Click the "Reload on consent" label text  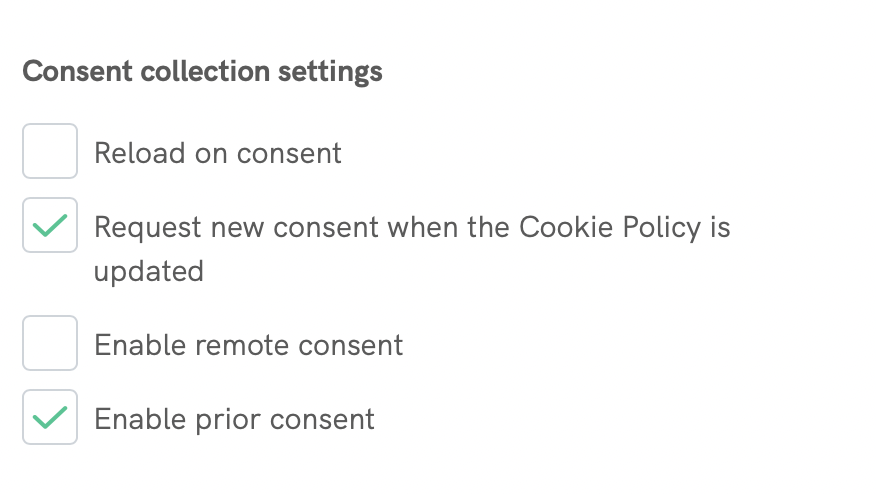coord(217,153)
